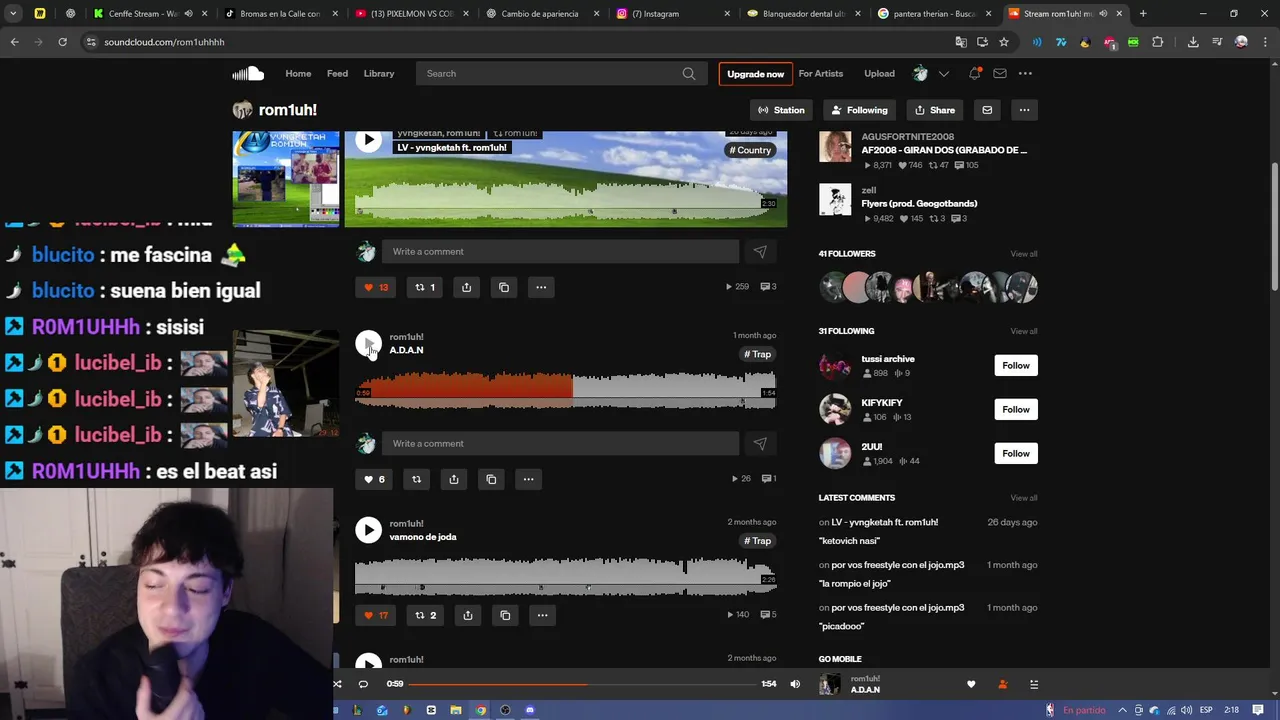Follow 2UU!
This screenshot has height=720, width=1280.
[x=1016, y=453]
